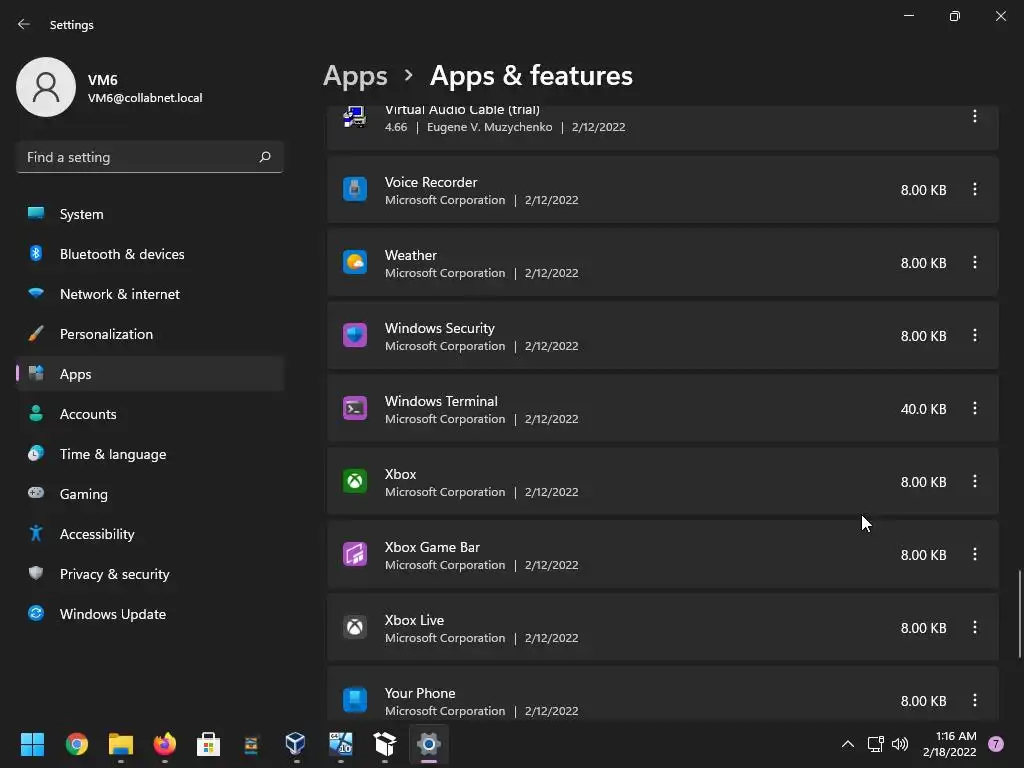The height and width of the screenshot is (768, 1024).
Task: Click the Windows Terminal app icon
Action: pyautogui.click(x=355, y=409)
